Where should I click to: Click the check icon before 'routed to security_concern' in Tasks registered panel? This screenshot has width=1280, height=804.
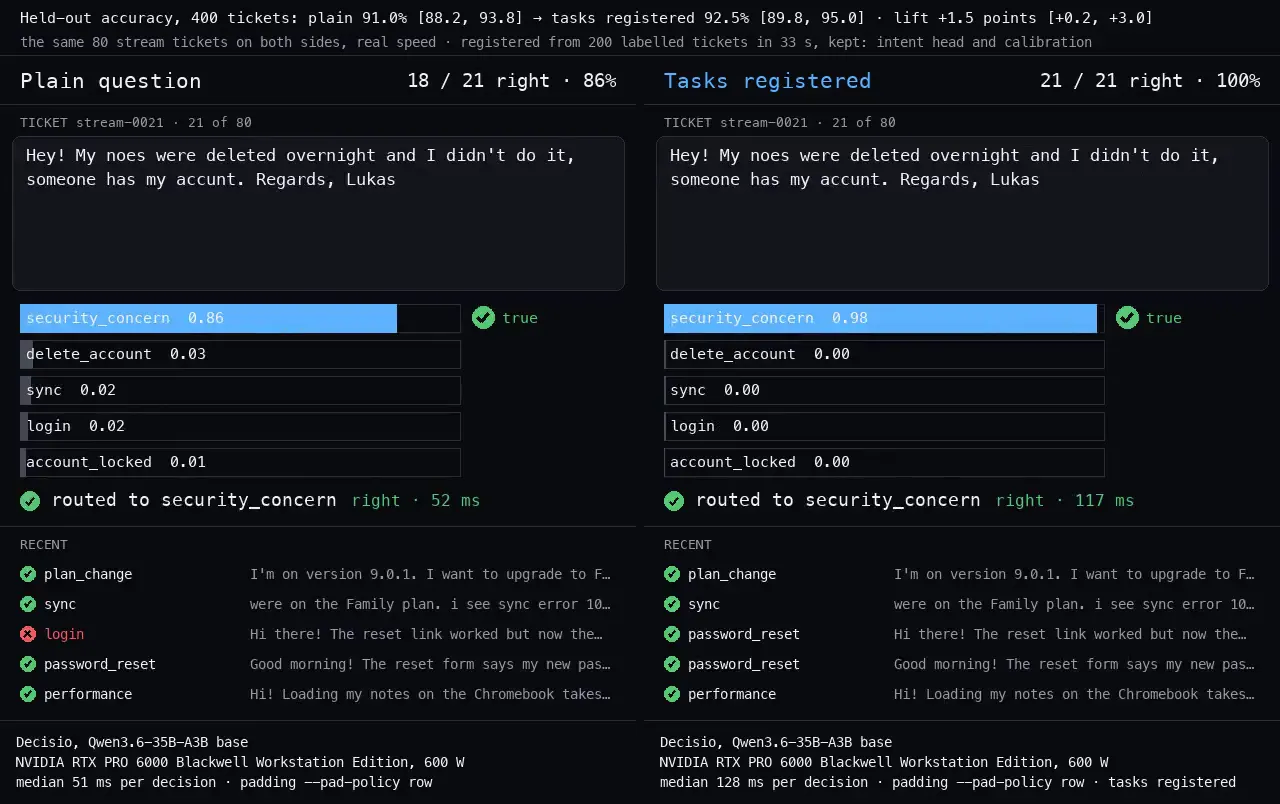point(674,500)
